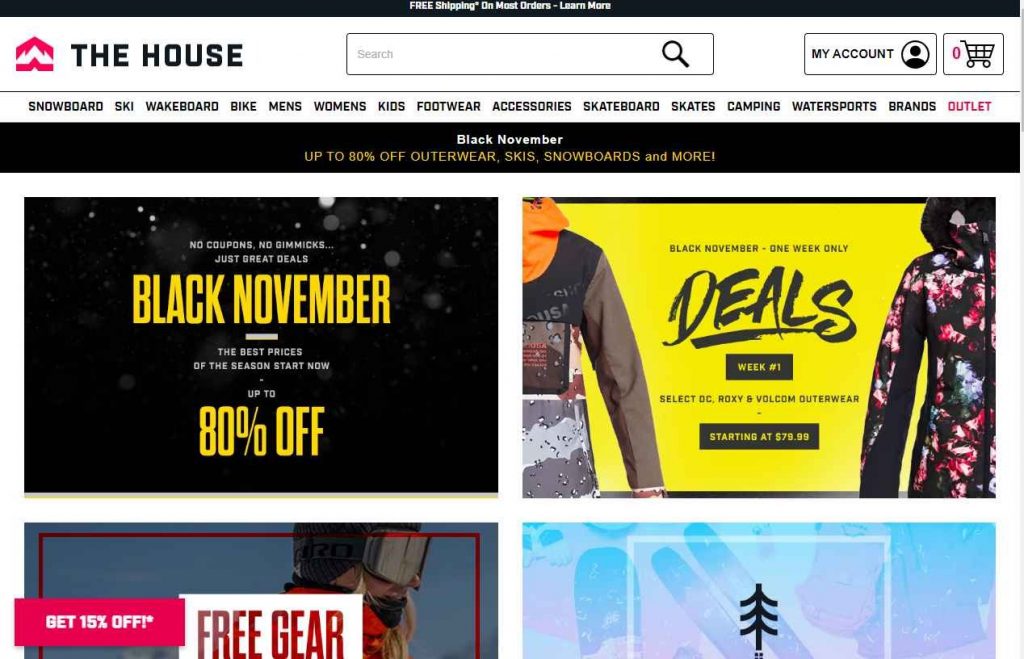
Task: Click into the Search text field
Action: click(503, 54)
